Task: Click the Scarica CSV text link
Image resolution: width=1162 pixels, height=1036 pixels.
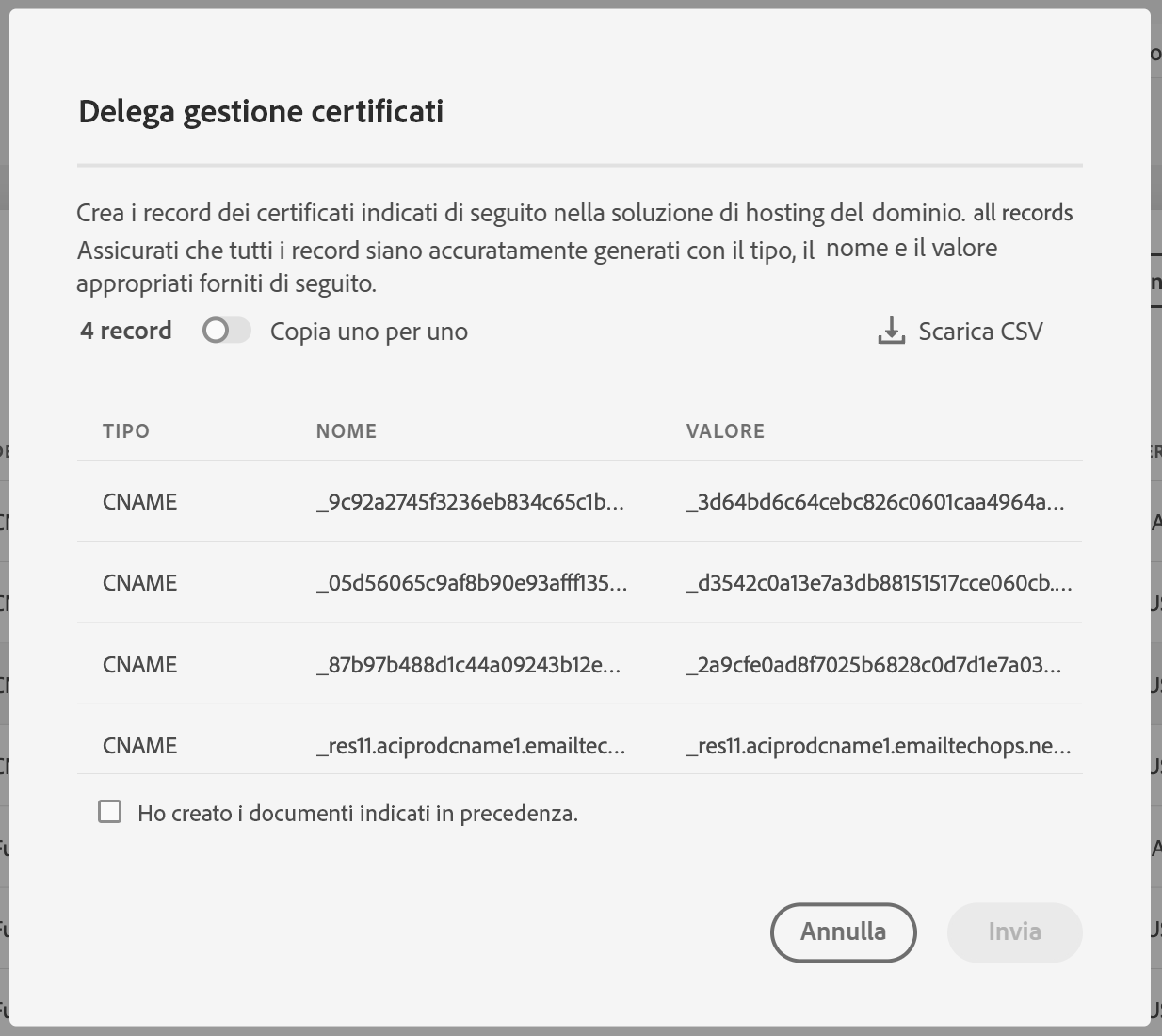Action: coord(980,332)
